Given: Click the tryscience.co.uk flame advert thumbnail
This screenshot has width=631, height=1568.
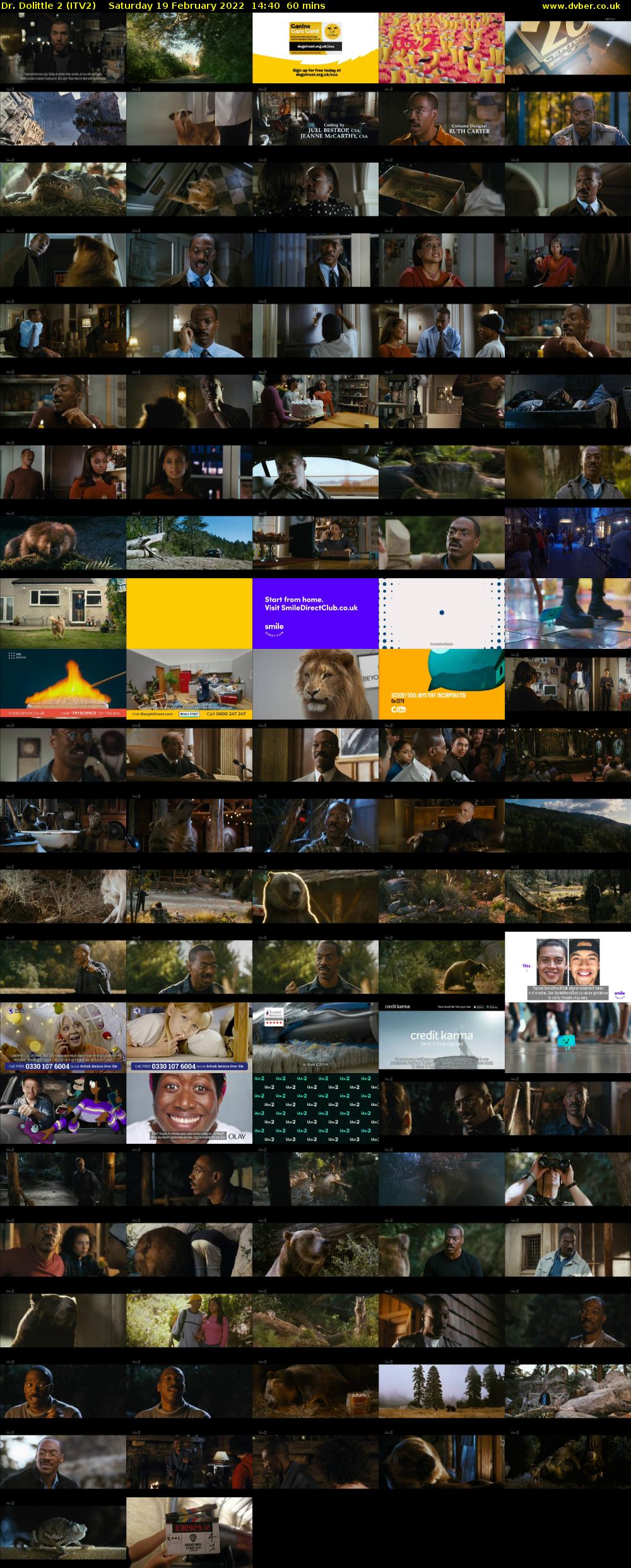Looking at the screenshot, I should (x=63, y=684).
